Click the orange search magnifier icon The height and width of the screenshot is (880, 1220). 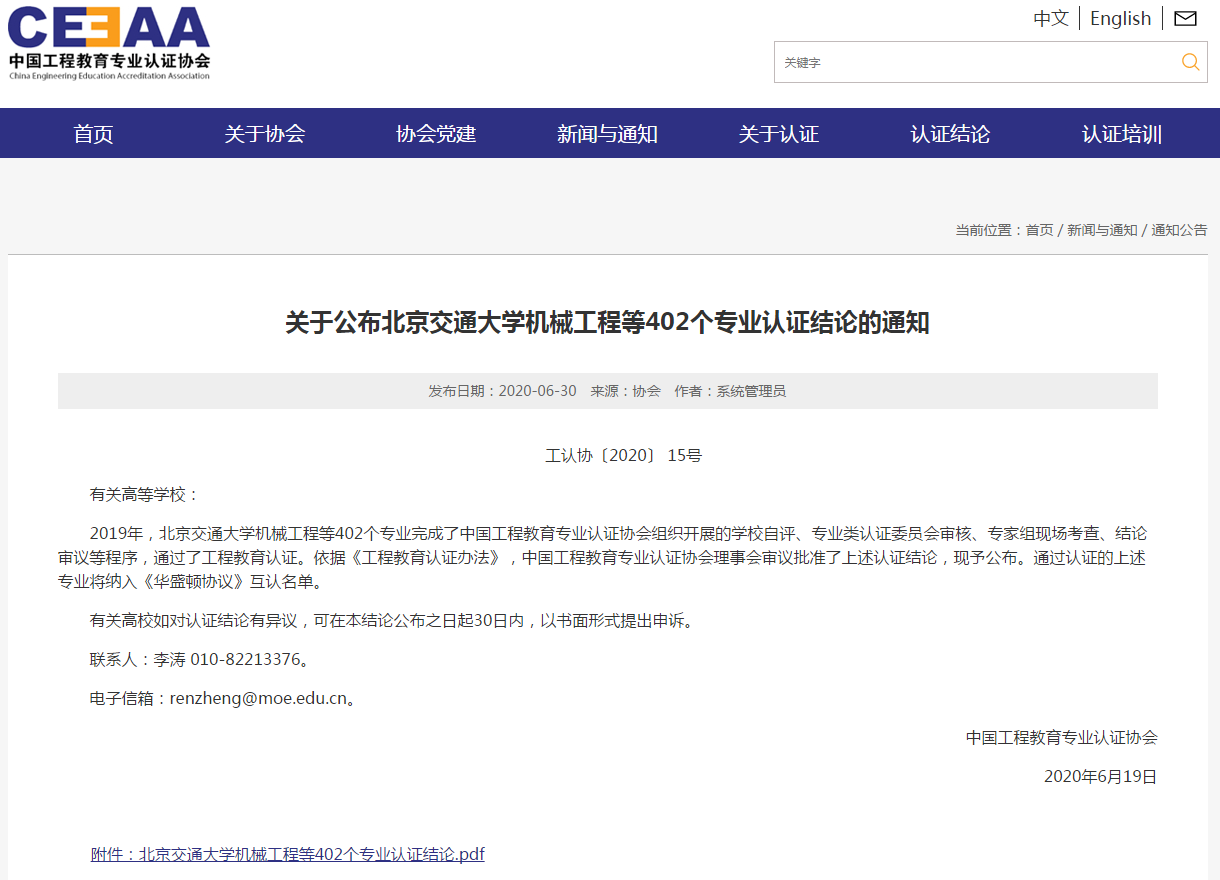coord(1190,61)
